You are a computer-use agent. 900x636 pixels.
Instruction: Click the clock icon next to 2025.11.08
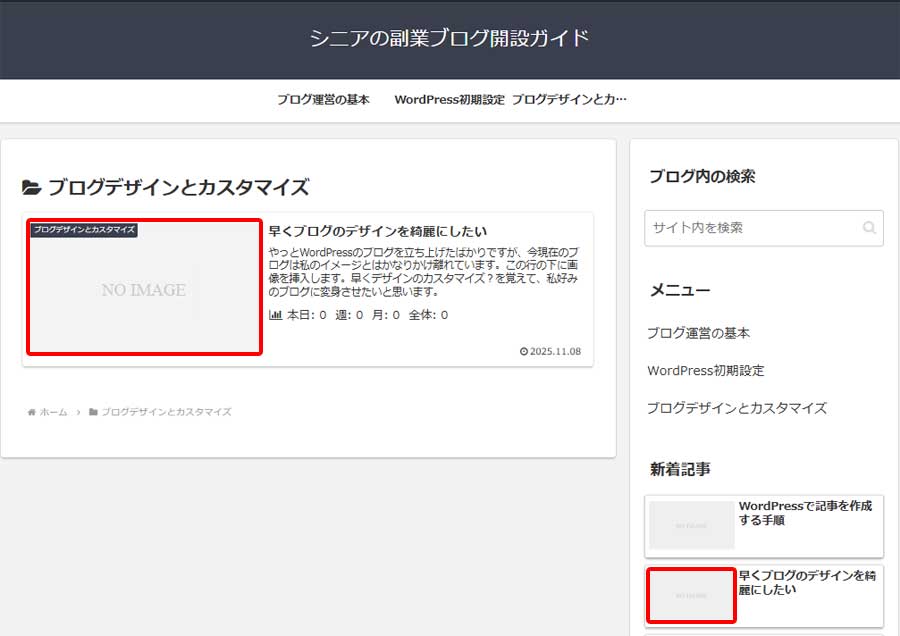pos(522,351)
